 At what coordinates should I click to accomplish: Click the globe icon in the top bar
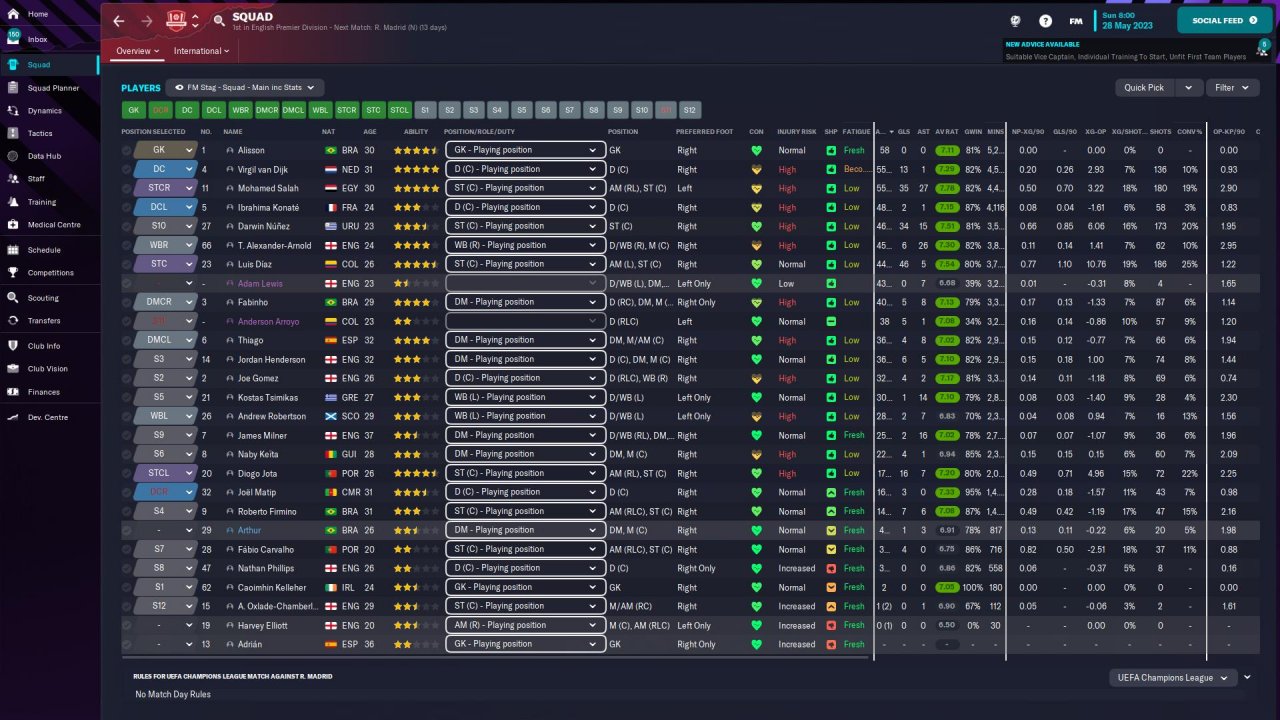(x=1015, y=20)
